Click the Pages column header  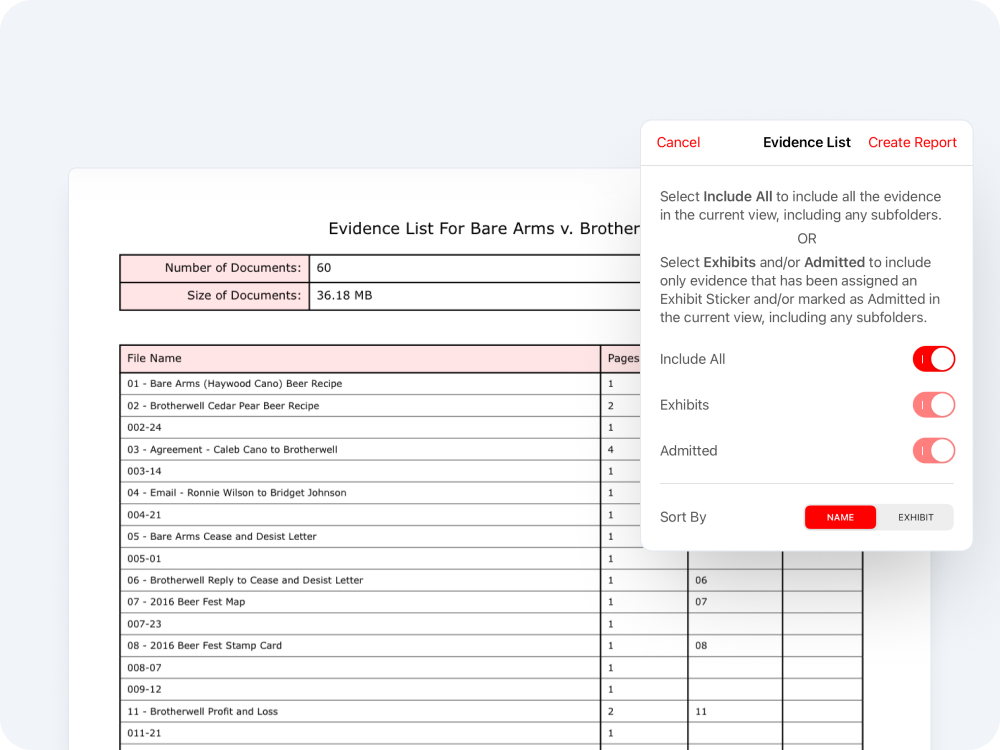click(623, 358)
